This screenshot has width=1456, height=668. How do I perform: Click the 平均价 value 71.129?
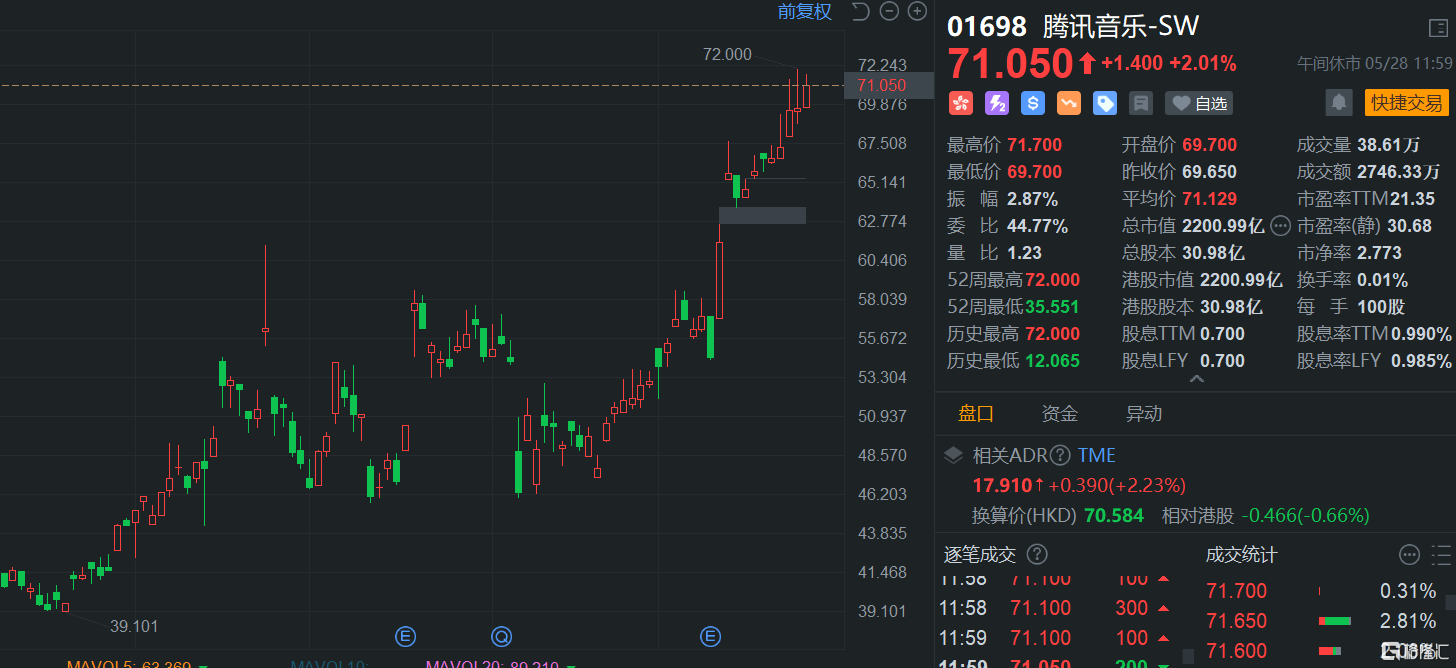tap(1209, 199)
